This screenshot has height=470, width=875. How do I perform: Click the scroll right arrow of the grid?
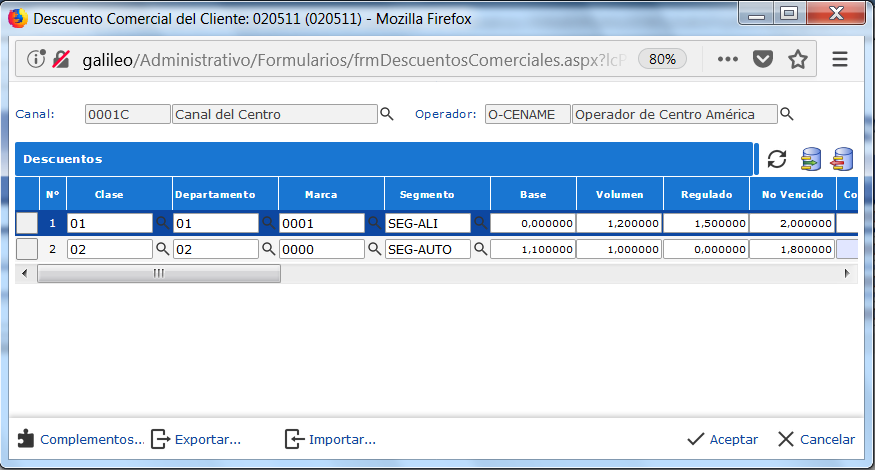tap(847, 274)
